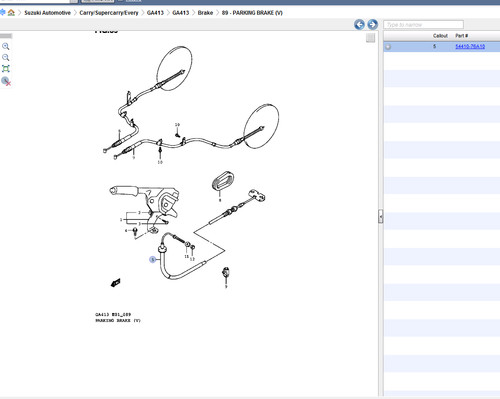Click the zoom in magnifier icon
This screenshot has width=500, height=399.
point(6,46)
